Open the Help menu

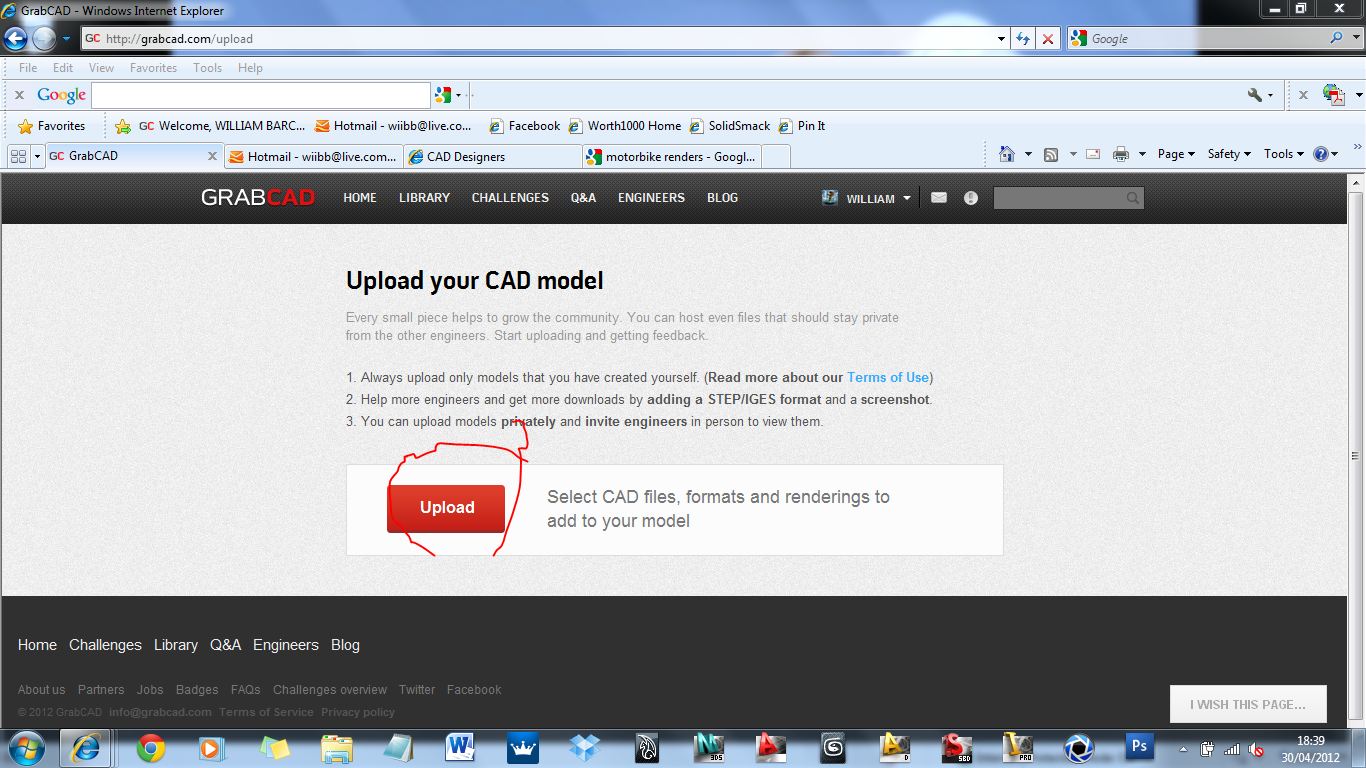point(250,68)
